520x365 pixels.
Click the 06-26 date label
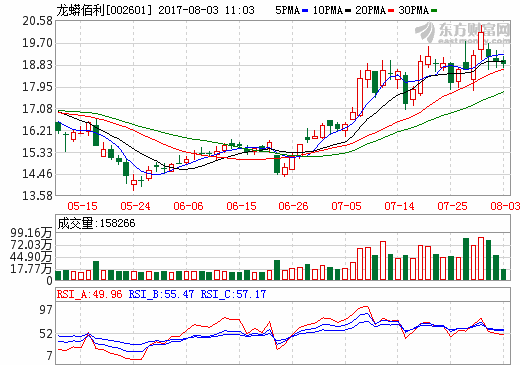[x=293, y=206]
